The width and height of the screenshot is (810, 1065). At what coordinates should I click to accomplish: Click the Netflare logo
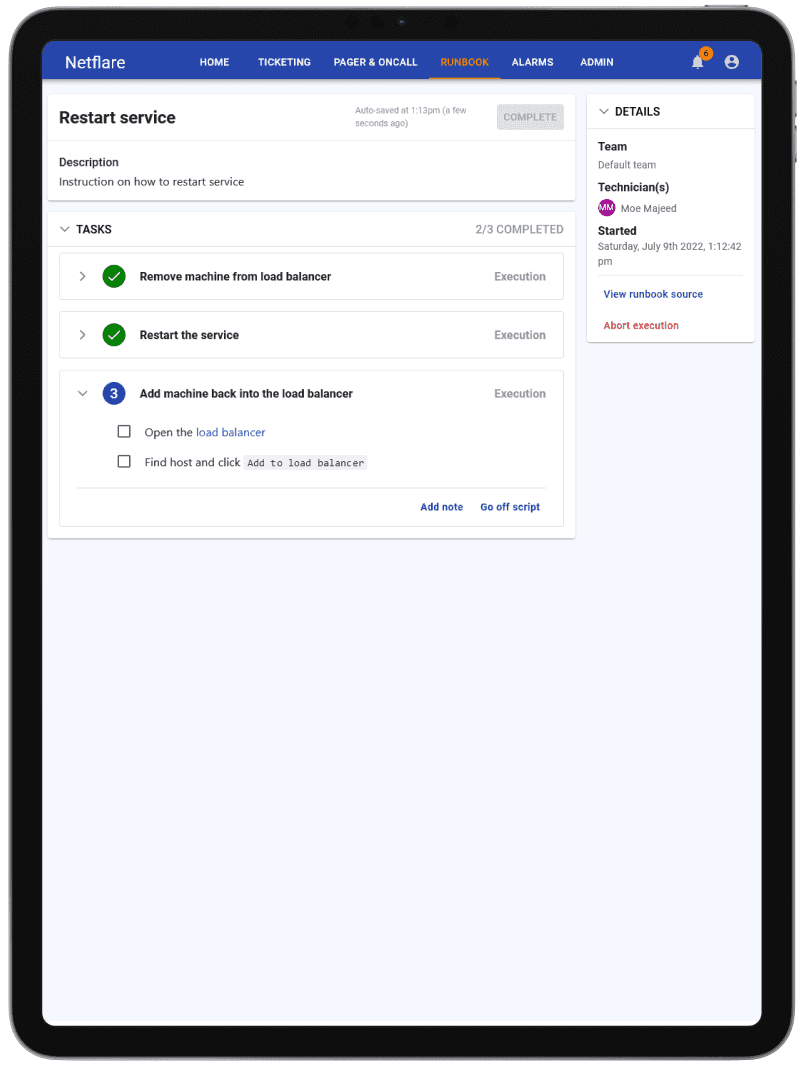click(x=95, y=62)
